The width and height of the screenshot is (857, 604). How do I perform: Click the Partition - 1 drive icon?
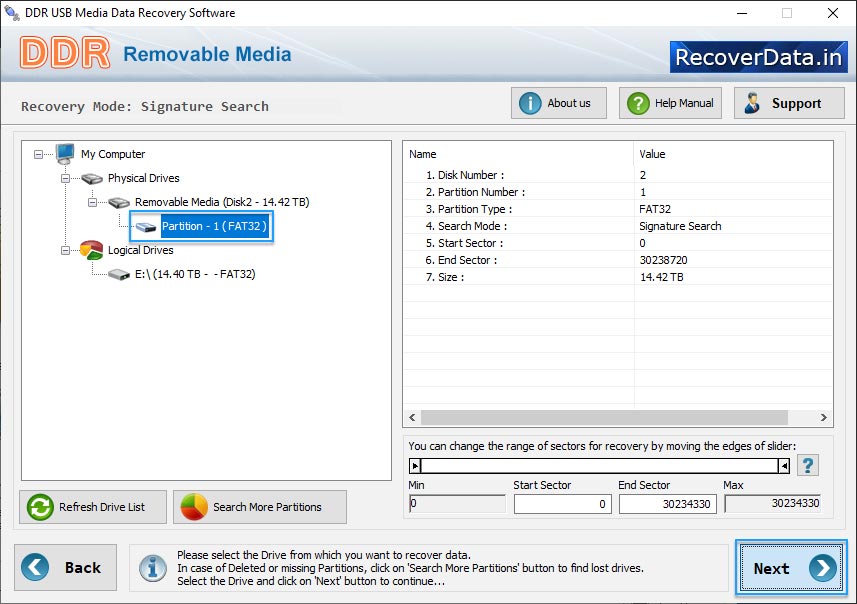[146, 226]
